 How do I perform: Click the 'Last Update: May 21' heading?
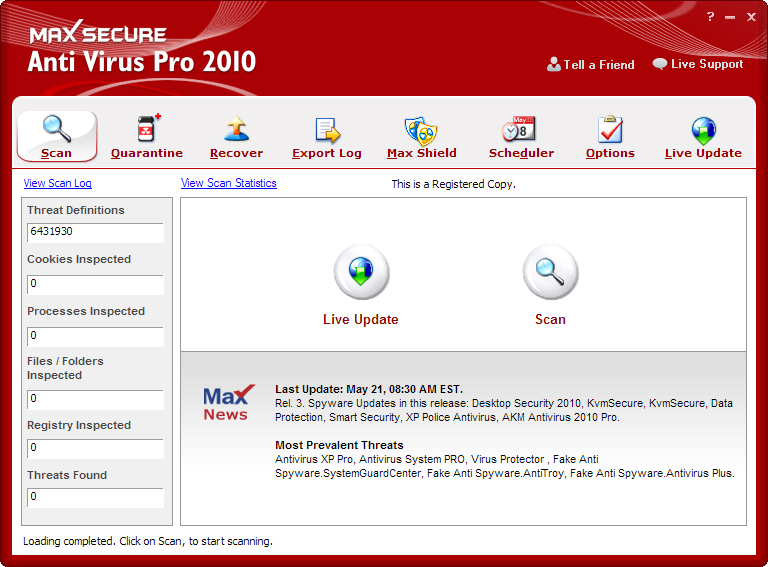pyautogui.click(x=369, y=389)
